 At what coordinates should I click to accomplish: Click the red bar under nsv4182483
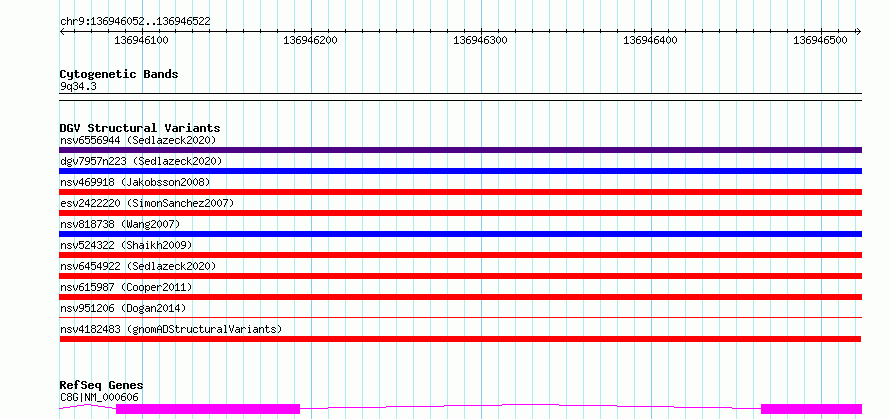pyautogui.click(x=460, y=339)
